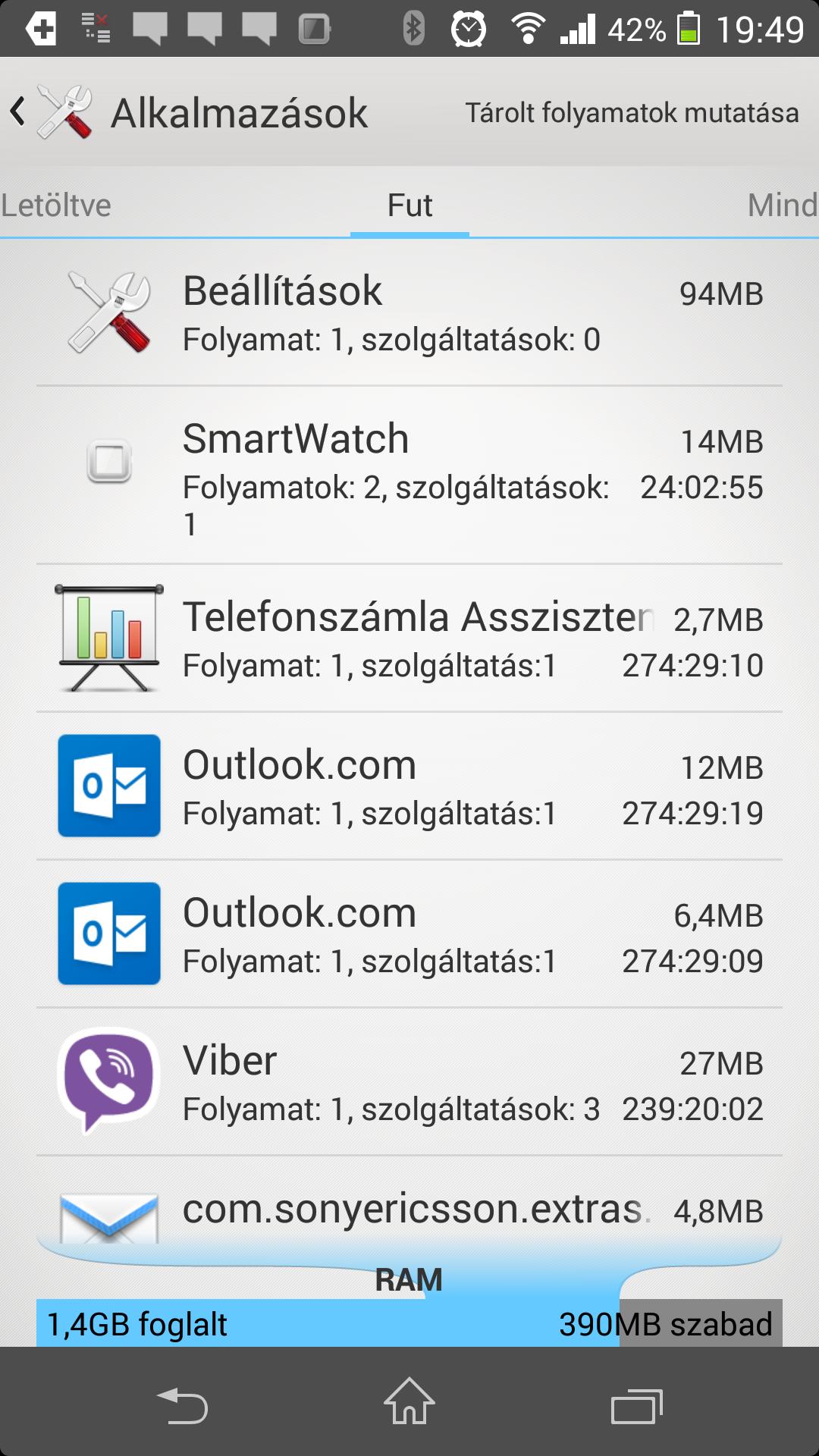Tap the Telefonszámla Asszisztens chart icon
This screenshot has height=1456, width=819.
109,638
